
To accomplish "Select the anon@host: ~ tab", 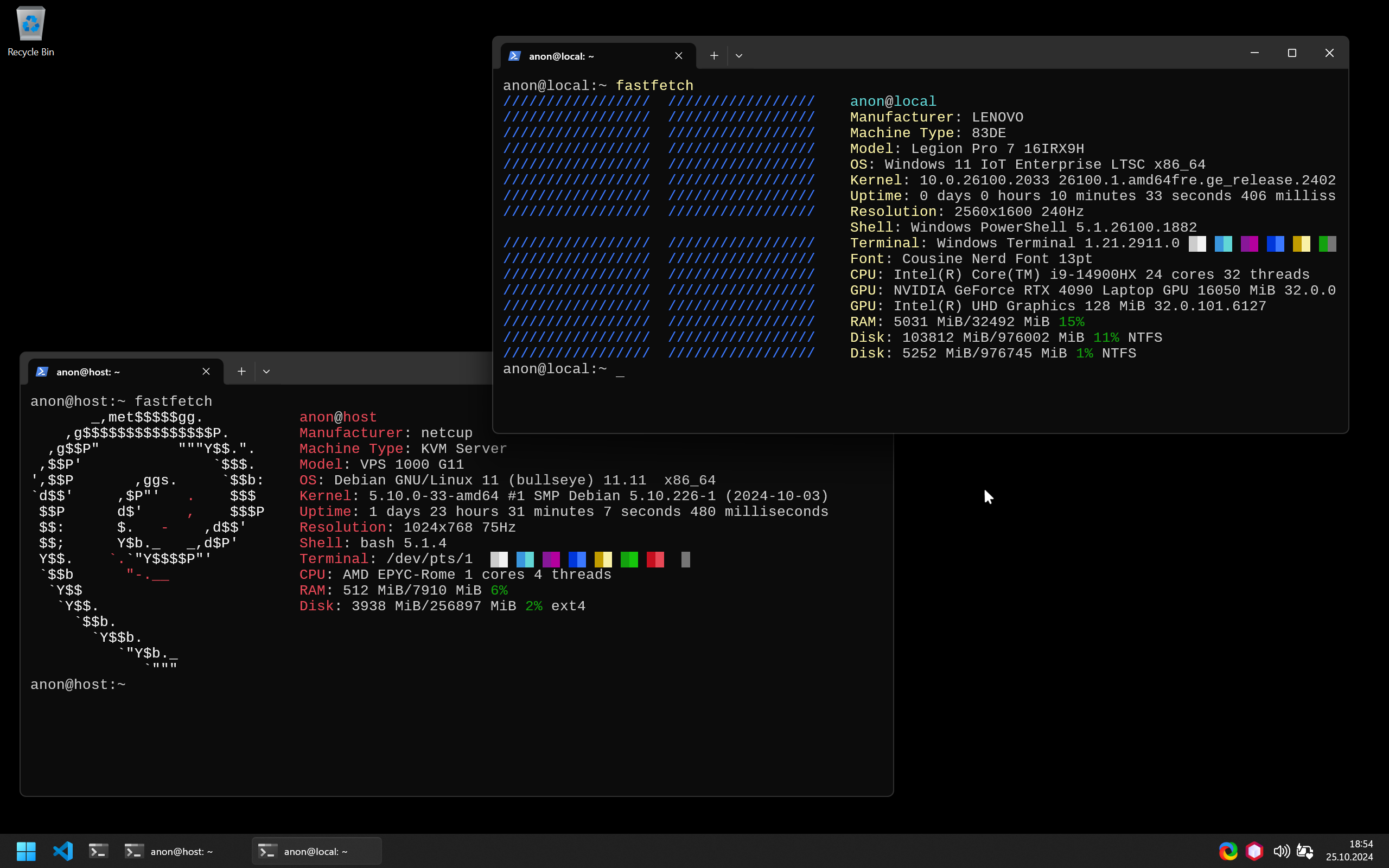I will 126,372.
